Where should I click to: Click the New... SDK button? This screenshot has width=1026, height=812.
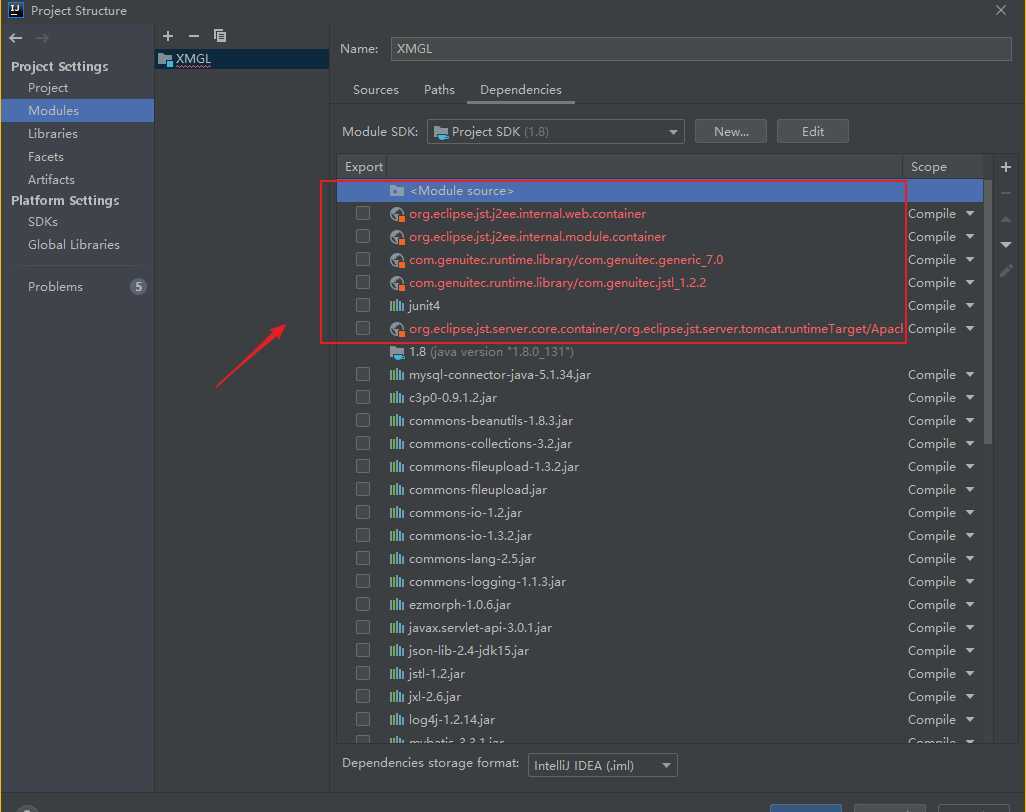731,131
